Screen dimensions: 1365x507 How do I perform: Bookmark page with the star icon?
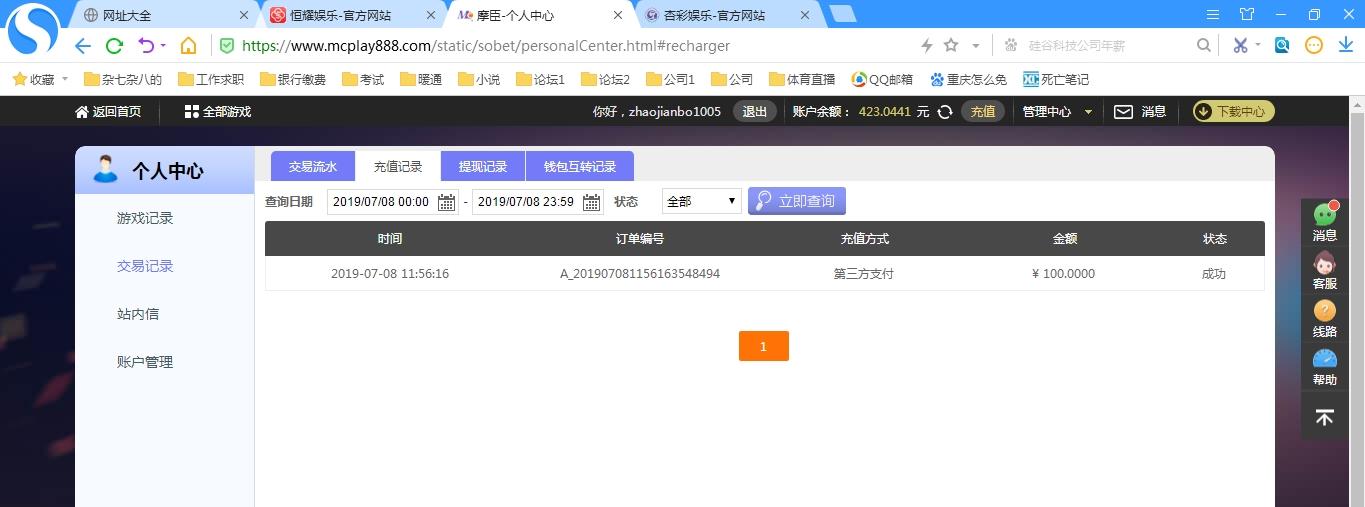click(x=951, y=45)
